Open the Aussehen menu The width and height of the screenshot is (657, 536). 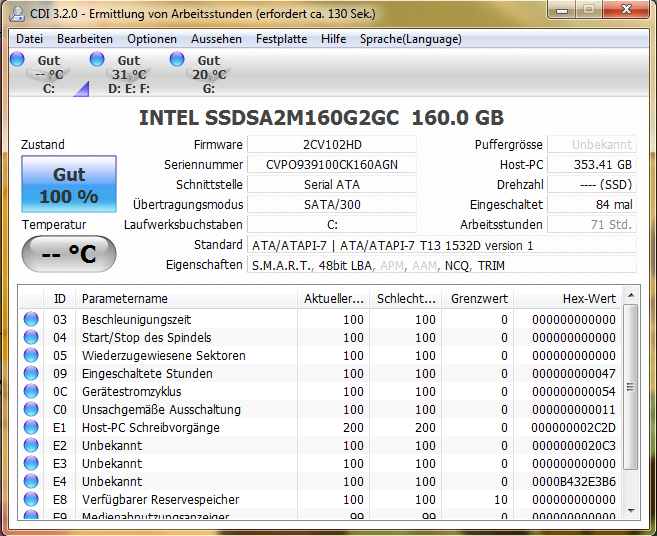click(x=216, y=39)
